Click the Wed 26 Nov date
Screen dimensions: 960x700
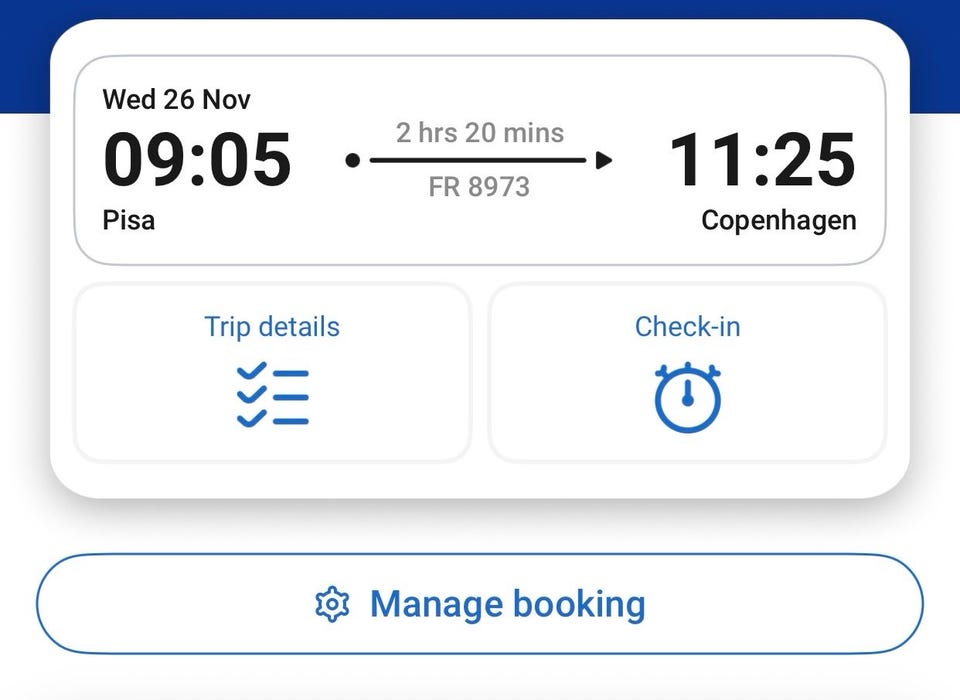point(177,100)
